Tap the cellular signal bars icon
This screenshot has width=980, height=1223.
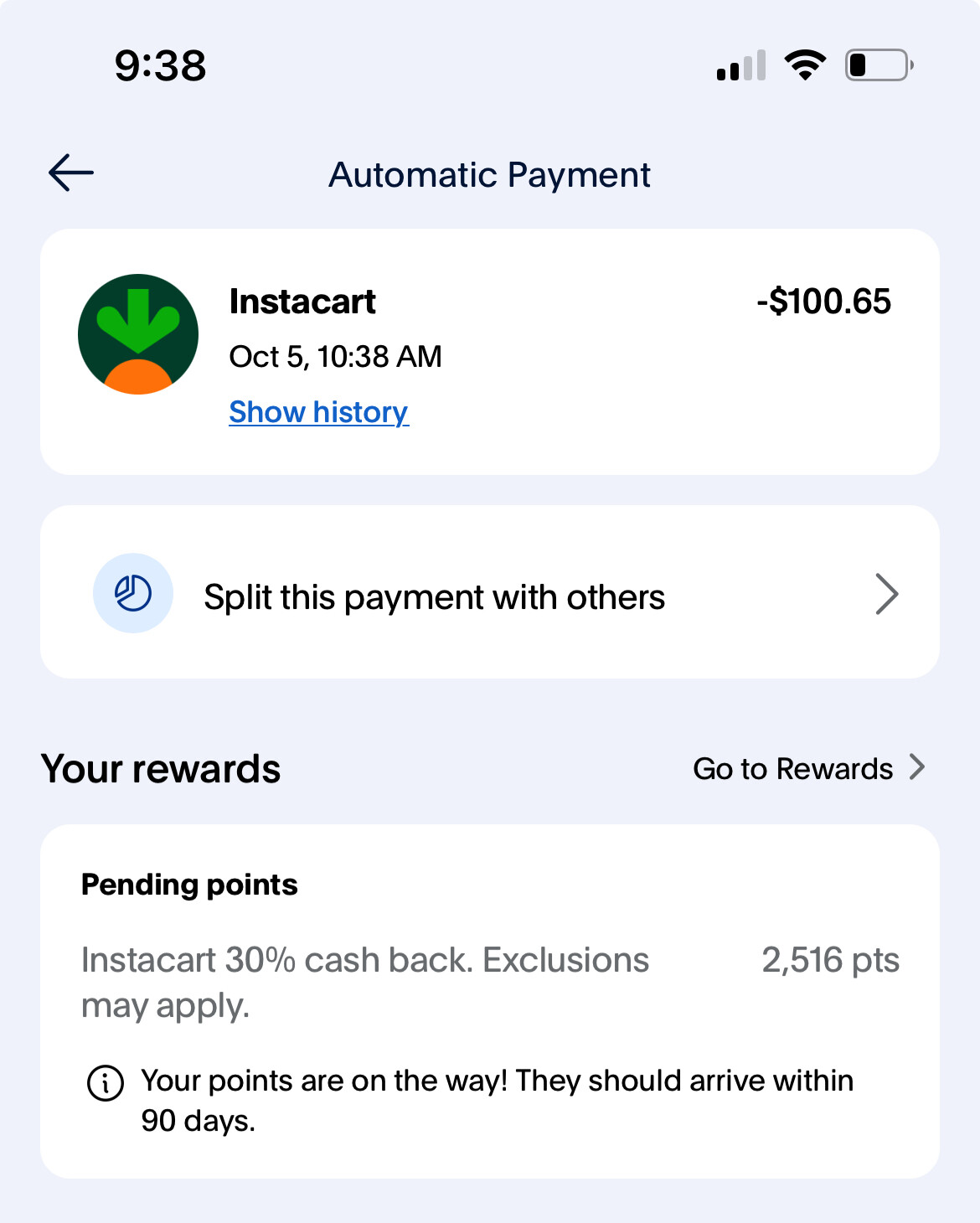(x=741, y=65)
